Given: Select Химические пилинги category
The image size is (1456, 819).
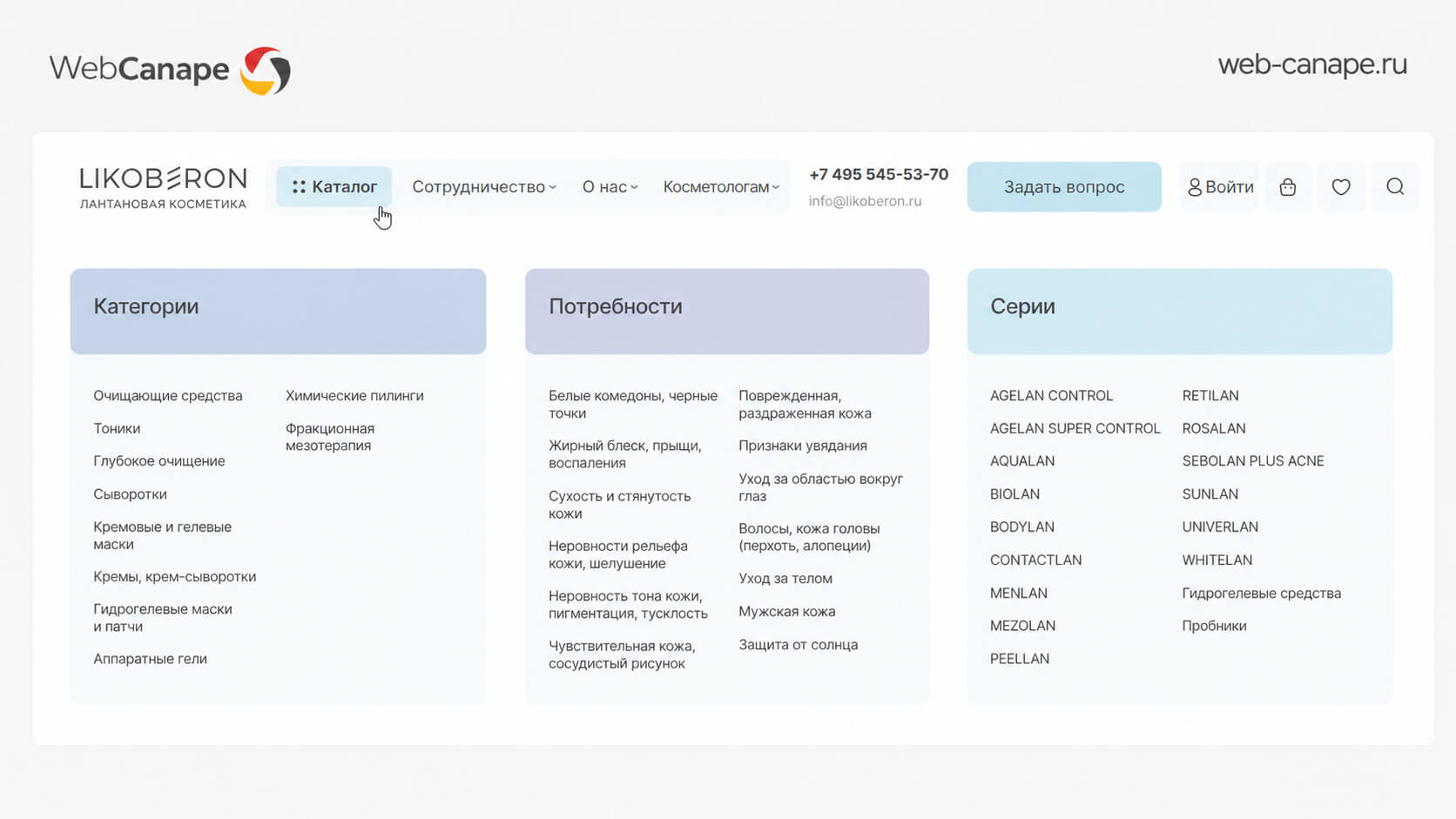Looking at the screenshot, I should click(x=354, y=395).
